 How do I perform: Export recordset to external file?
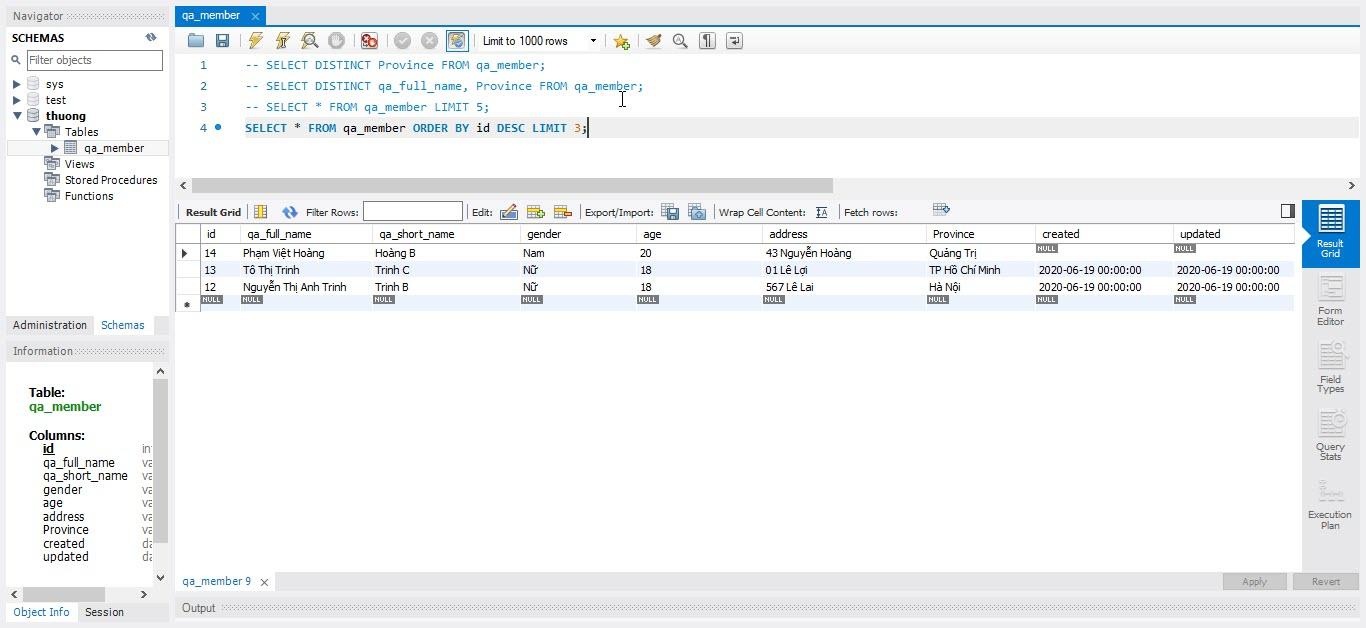click(x=670, y=212)
